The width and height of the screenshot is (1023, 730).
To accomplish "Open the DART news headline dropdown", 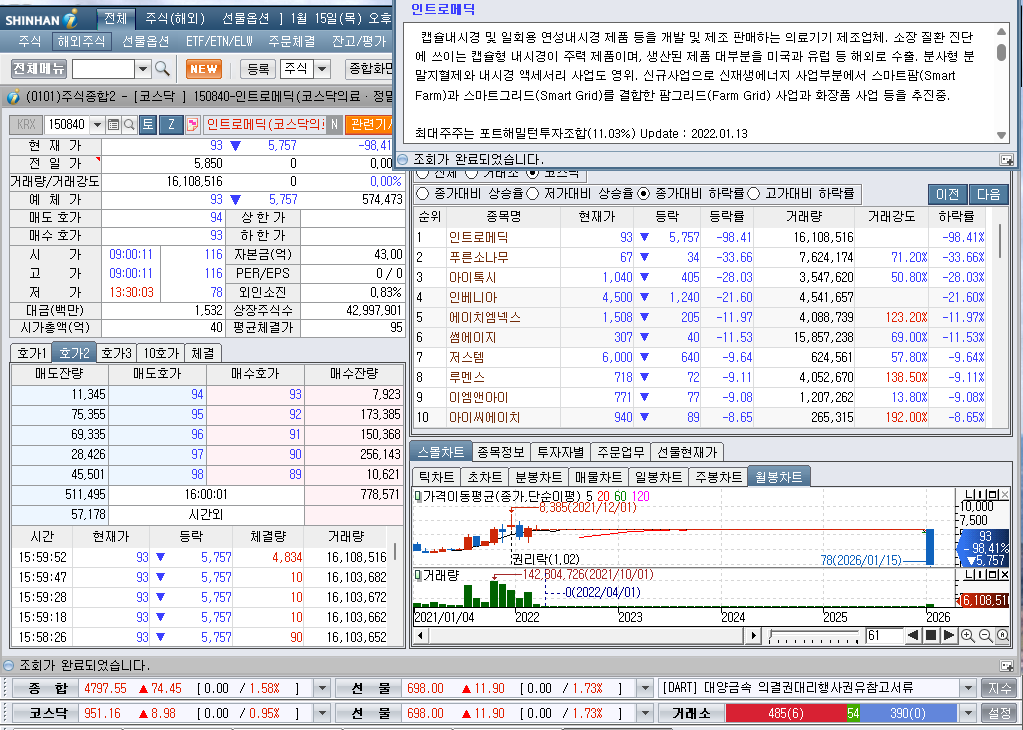I will [x=968, y=688].
